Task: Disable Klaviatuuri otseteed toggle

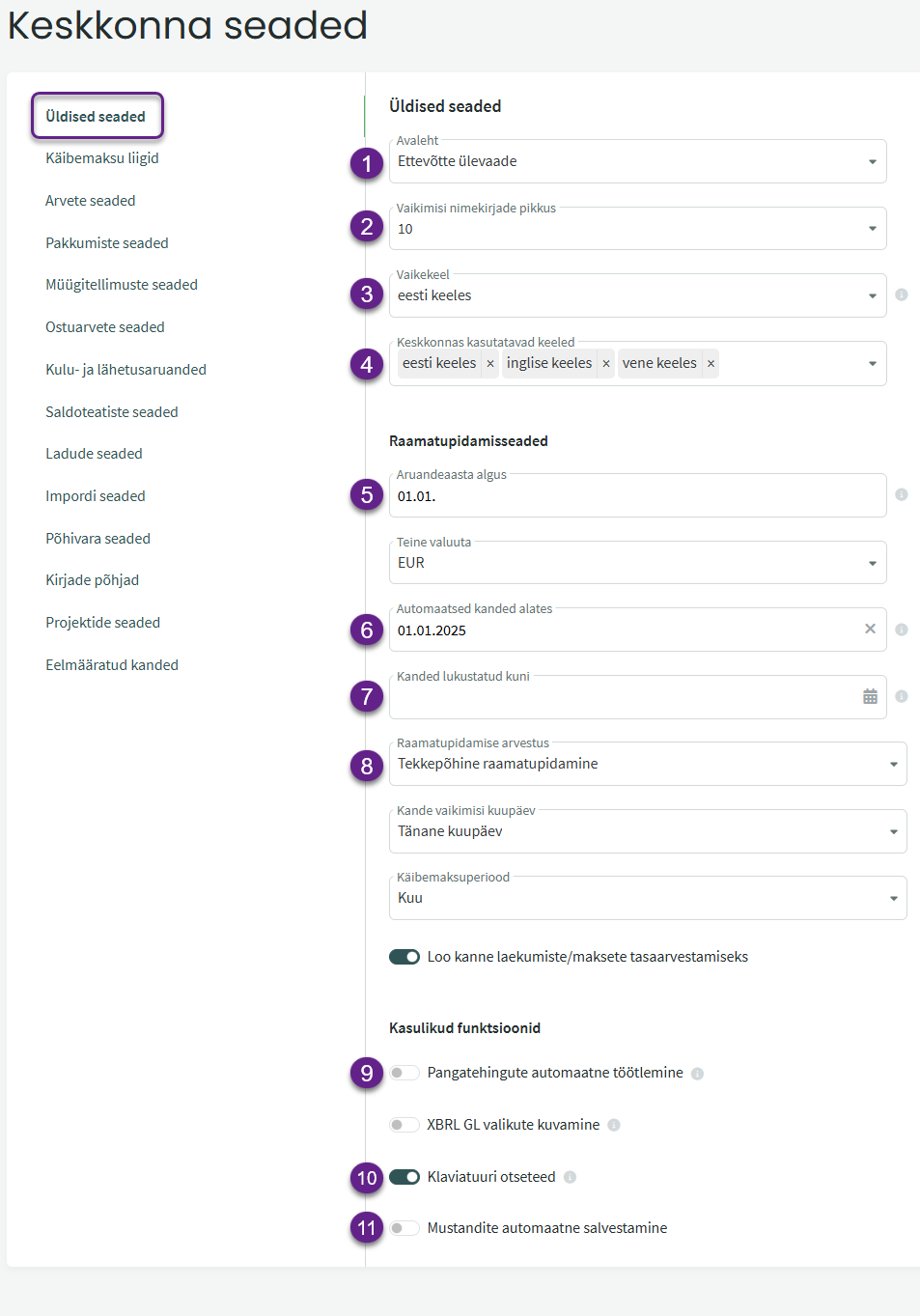Action: point(404,1177)
